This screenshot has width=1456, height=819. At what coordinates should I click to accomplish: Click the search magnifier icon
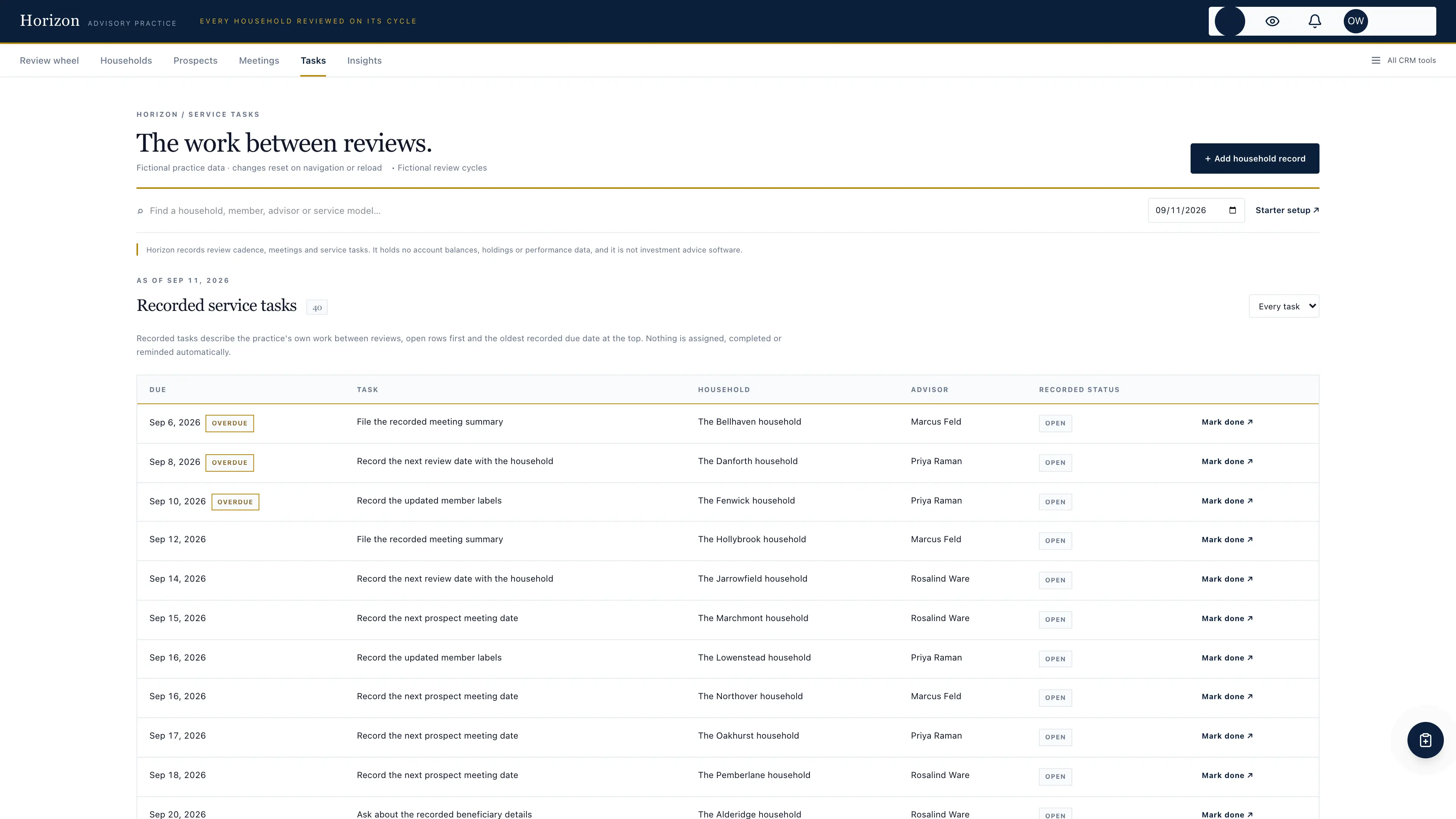click(x=140, y=212)
